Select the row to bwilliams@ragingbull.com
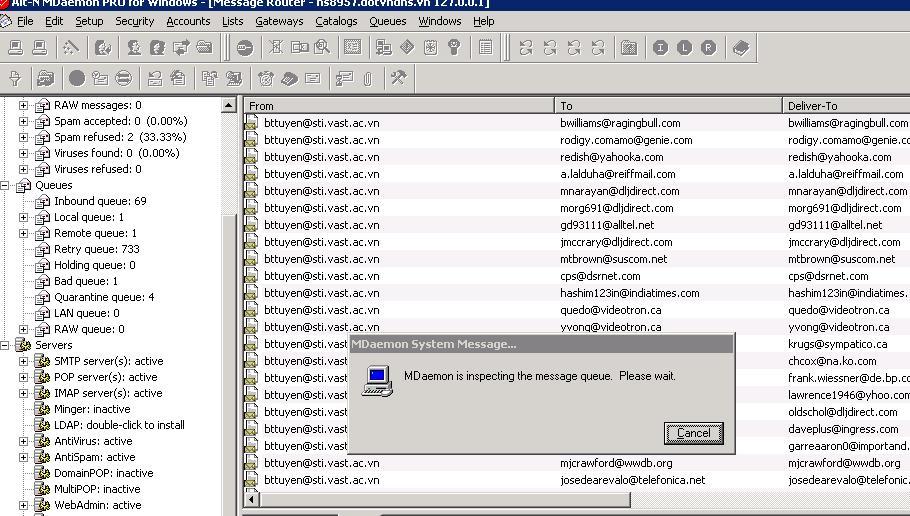The width and height of the screenshot is (910, 516). 577,123
